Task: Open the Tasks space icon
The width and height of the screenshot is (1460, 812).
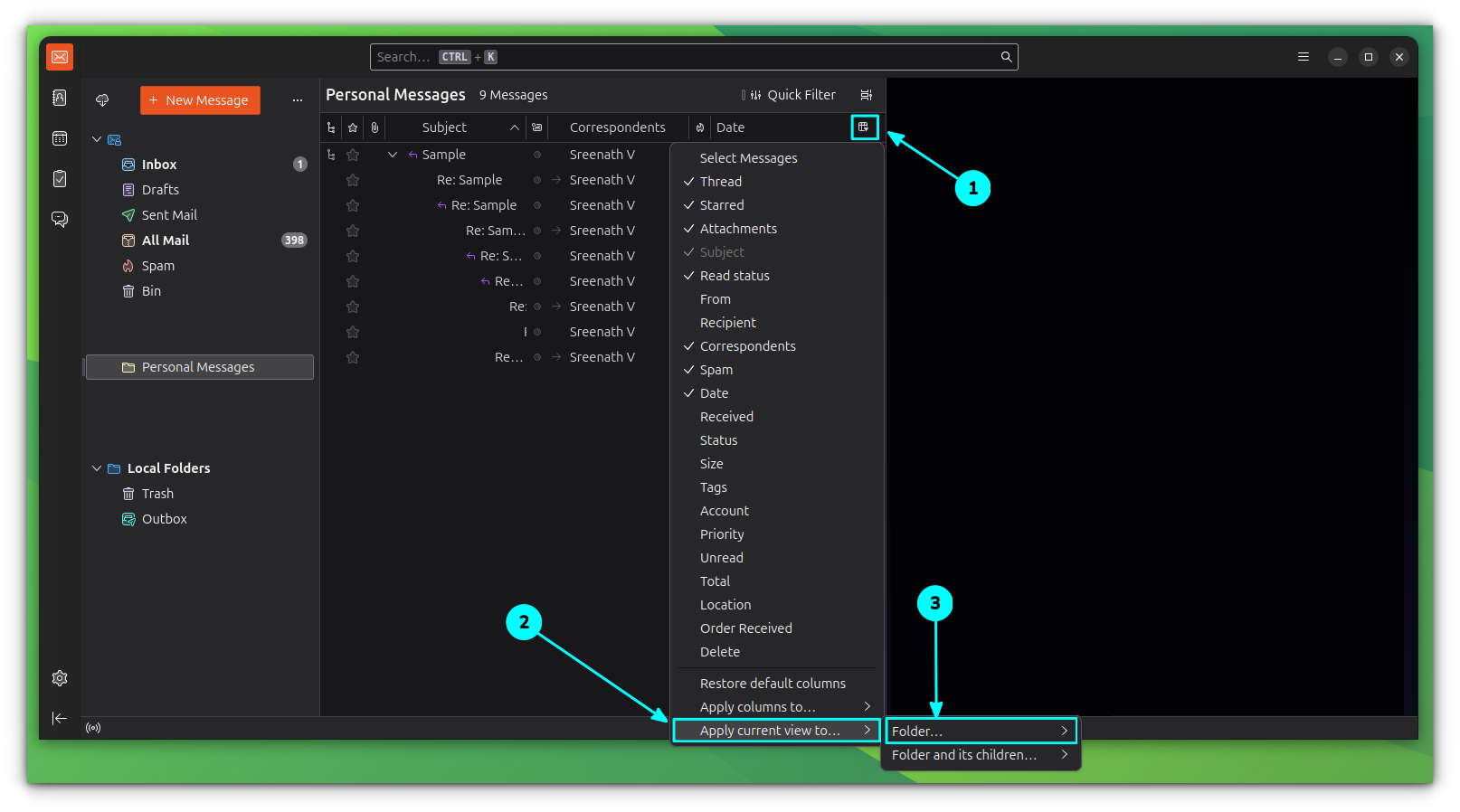Action: (x=60, y=179)
